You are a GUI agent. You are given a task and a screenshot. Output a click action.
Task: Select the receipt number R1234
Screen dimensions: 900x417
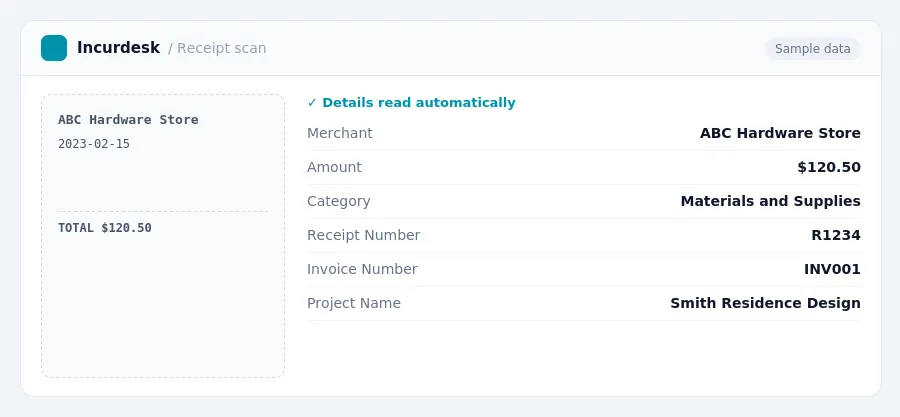click(836, 235)
